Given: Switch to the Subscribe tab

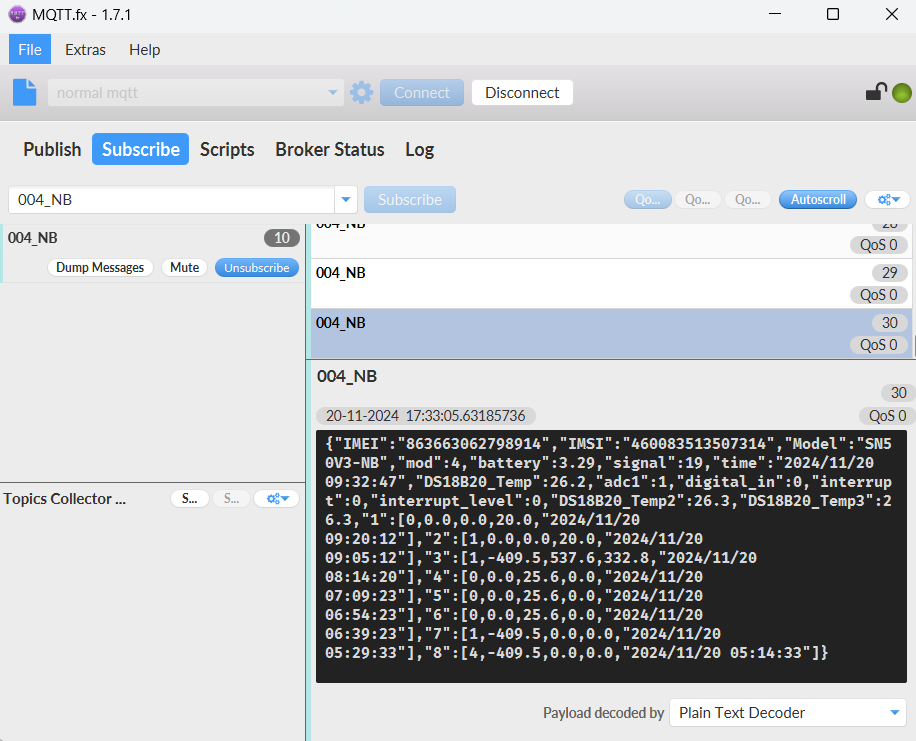Looking at the screenshot, I should 140,150.
